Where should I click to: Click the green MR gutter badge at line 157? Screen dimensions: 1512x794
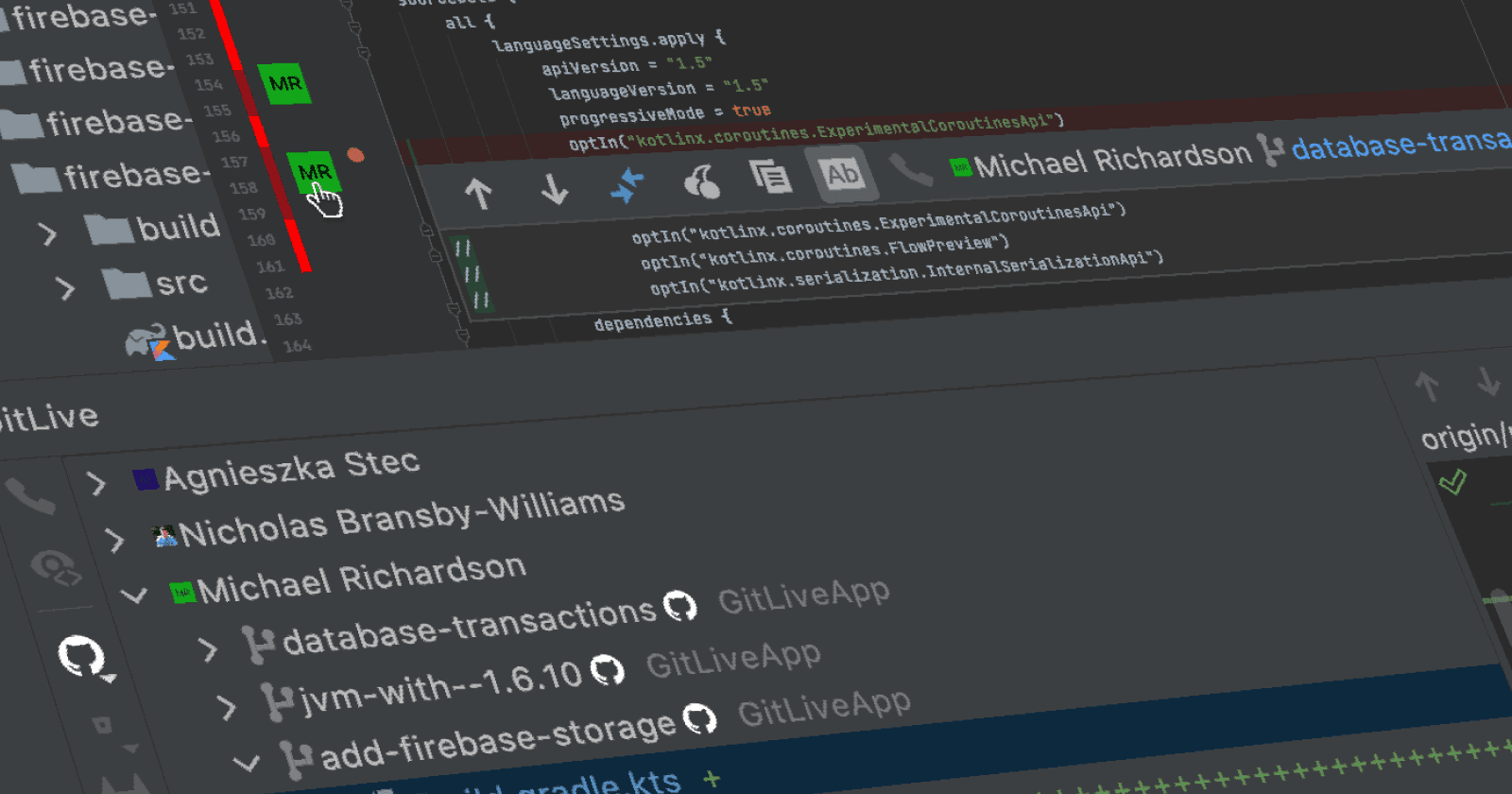point(313,173)
